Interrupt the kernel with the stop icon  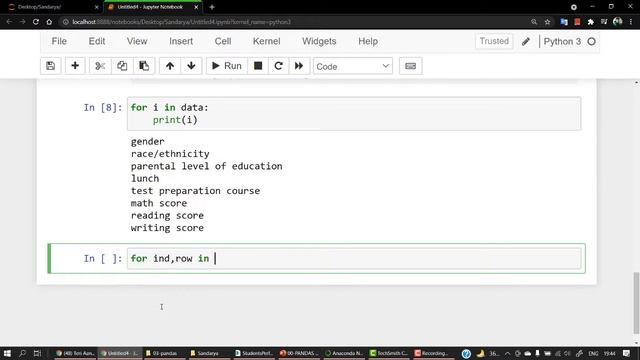[258, 66]
